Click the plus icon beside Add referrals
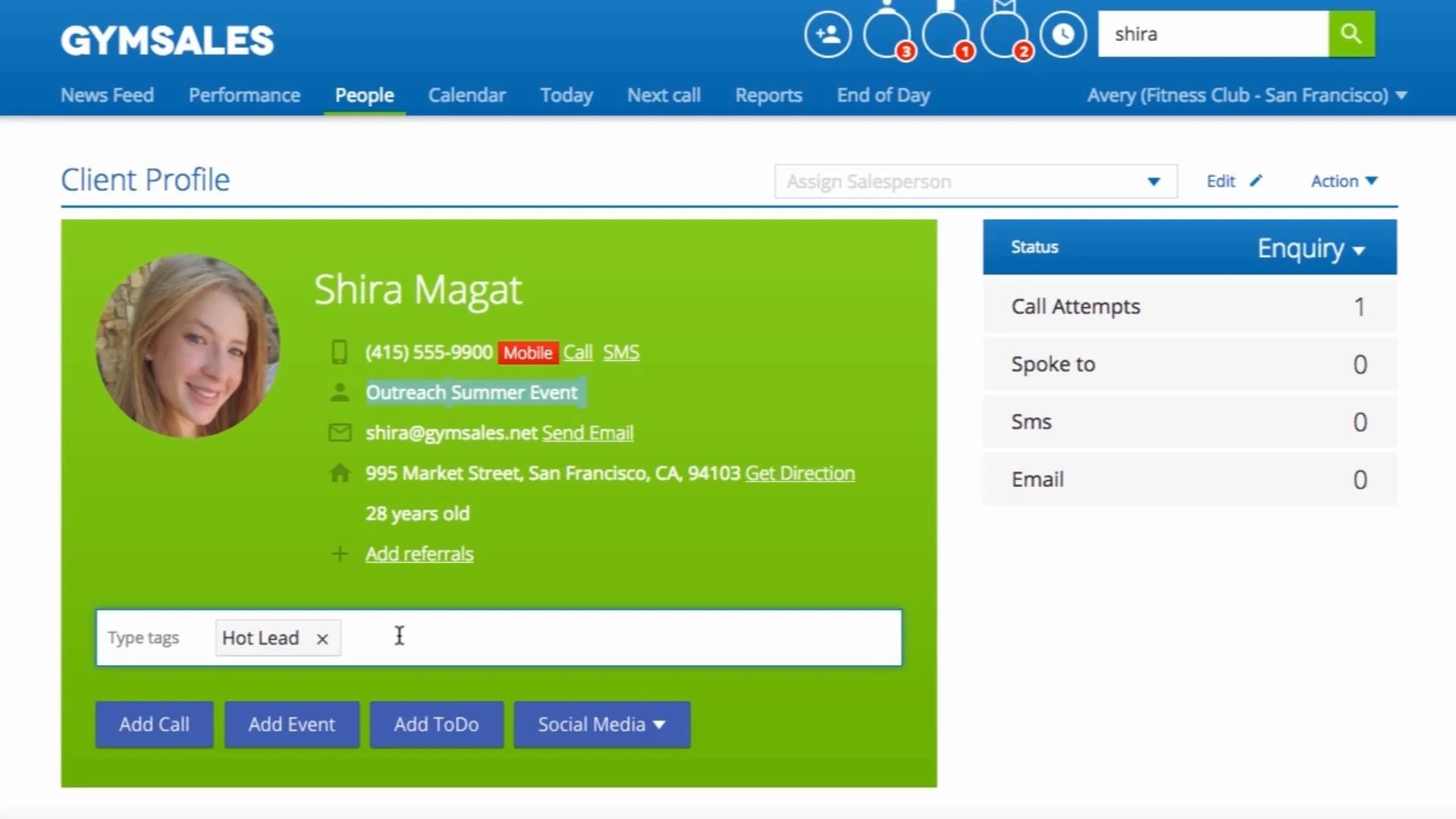 340,554
